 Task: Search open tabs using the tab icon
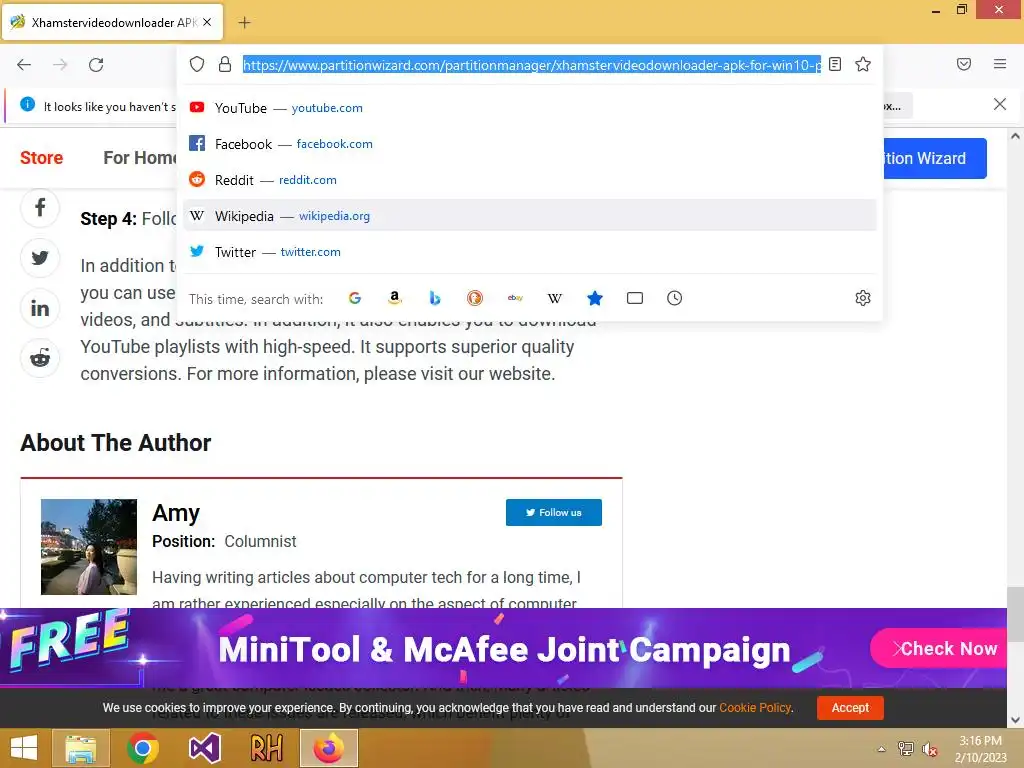[x=635, y=298]
